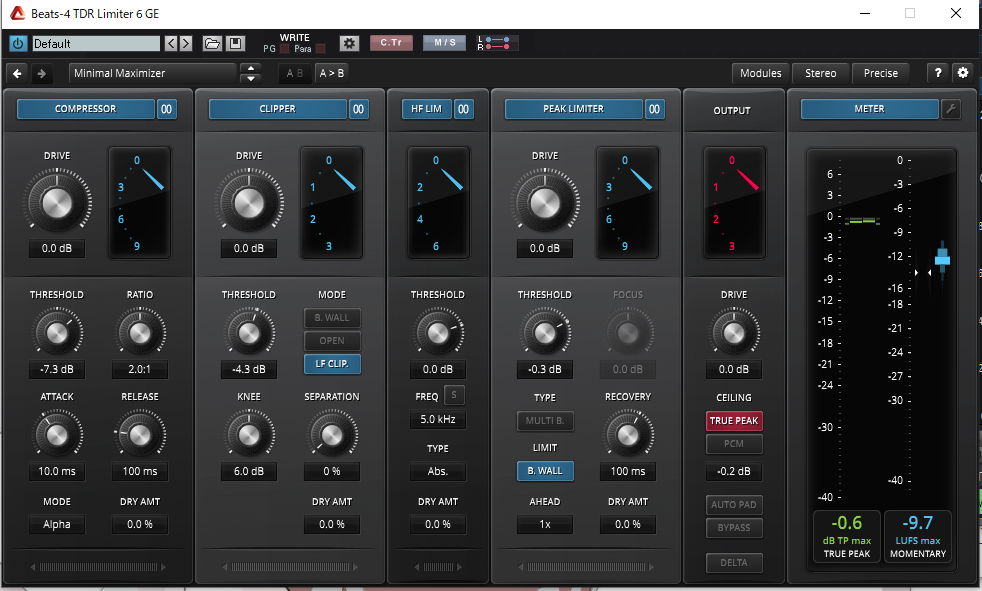982x591 pixels.
Task: Toggle the CLIPPER module on or off
Action: tap(277, 109)
